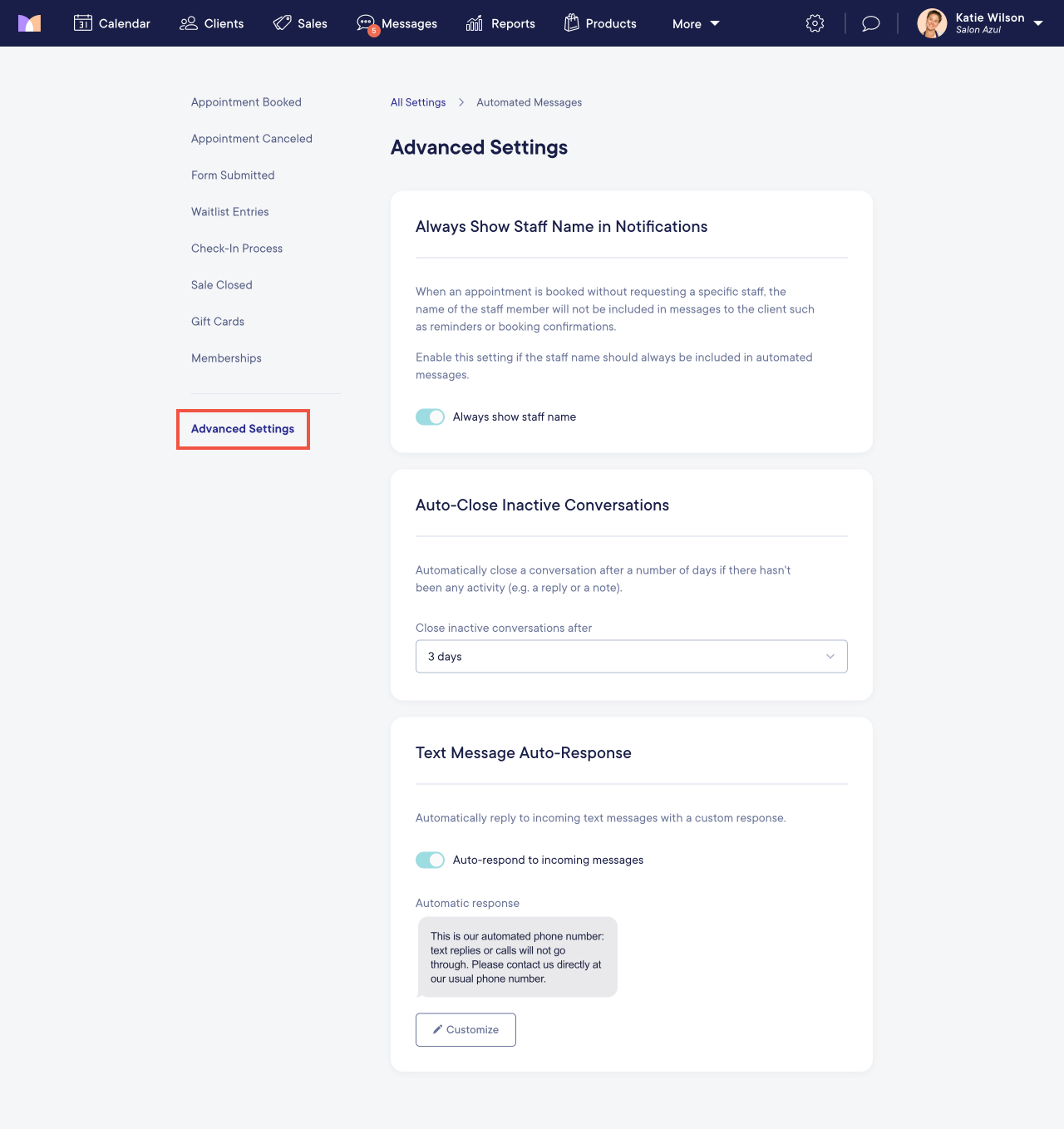Open the Products icon
Image resolution: width=1064 pixels, height=1129 pixels.
pos(571,23)
